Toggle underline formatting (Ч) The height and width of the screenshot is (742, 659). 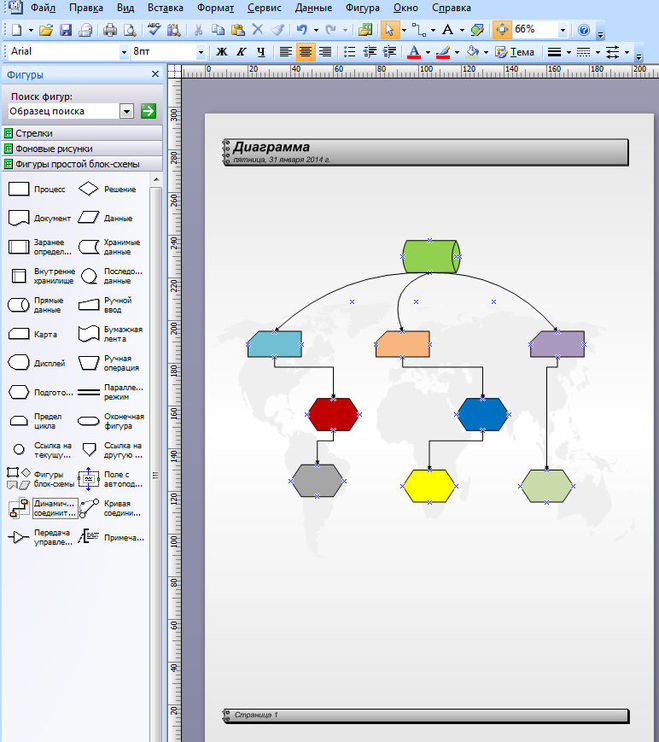(x=260, y=52)
